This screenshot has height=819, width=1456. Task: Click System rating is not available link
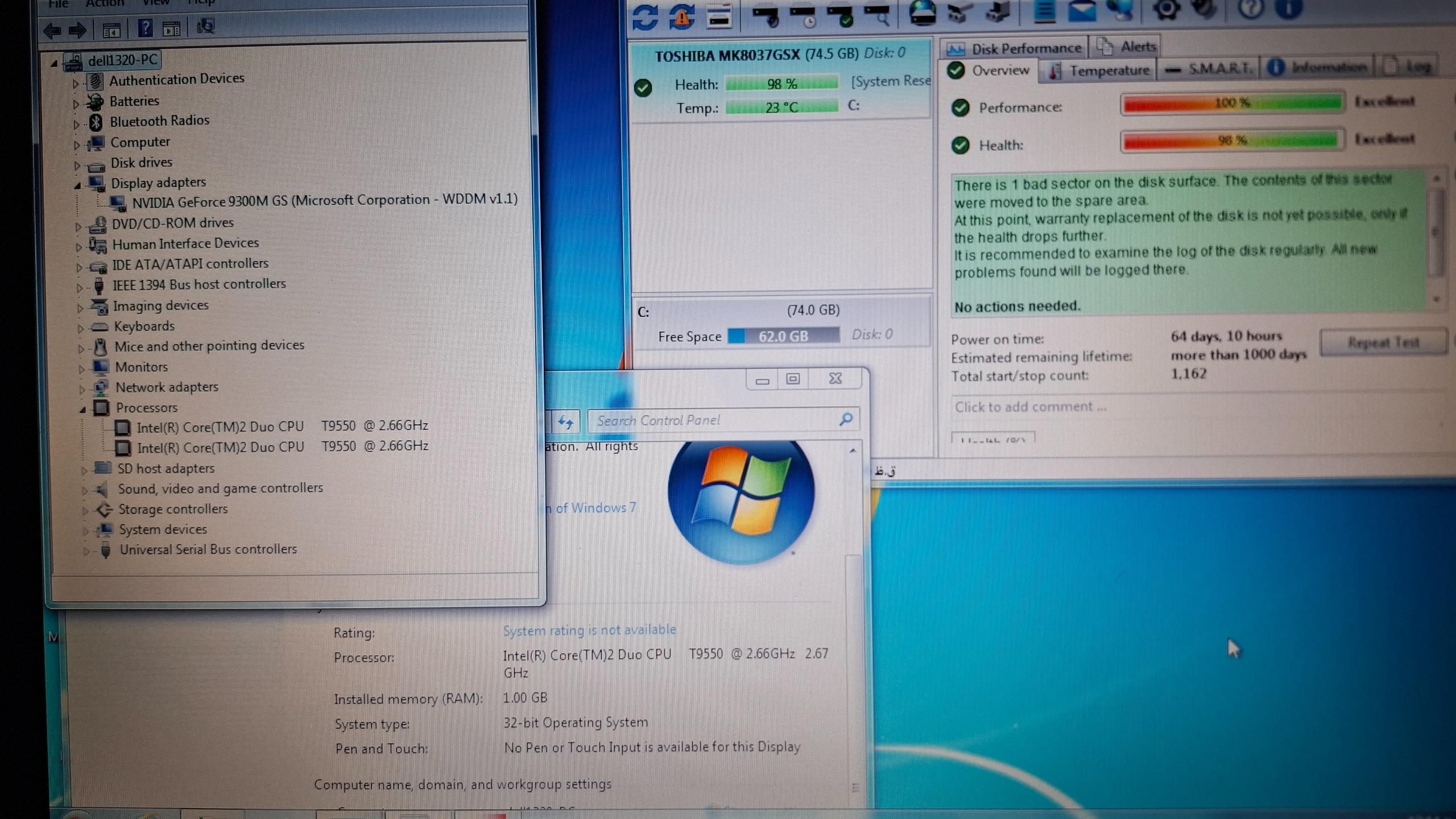(589, 630)
